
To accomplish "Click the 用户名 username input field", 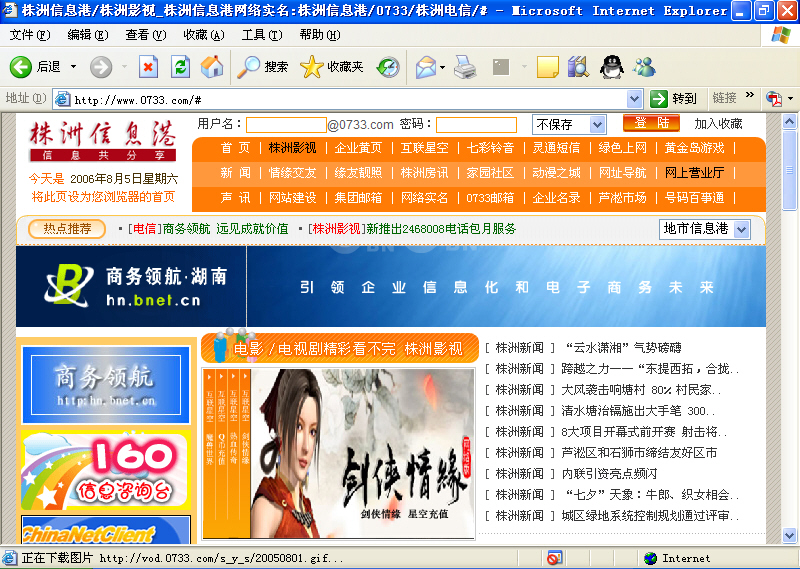I will pyautogui.click(x=286, y=125).
